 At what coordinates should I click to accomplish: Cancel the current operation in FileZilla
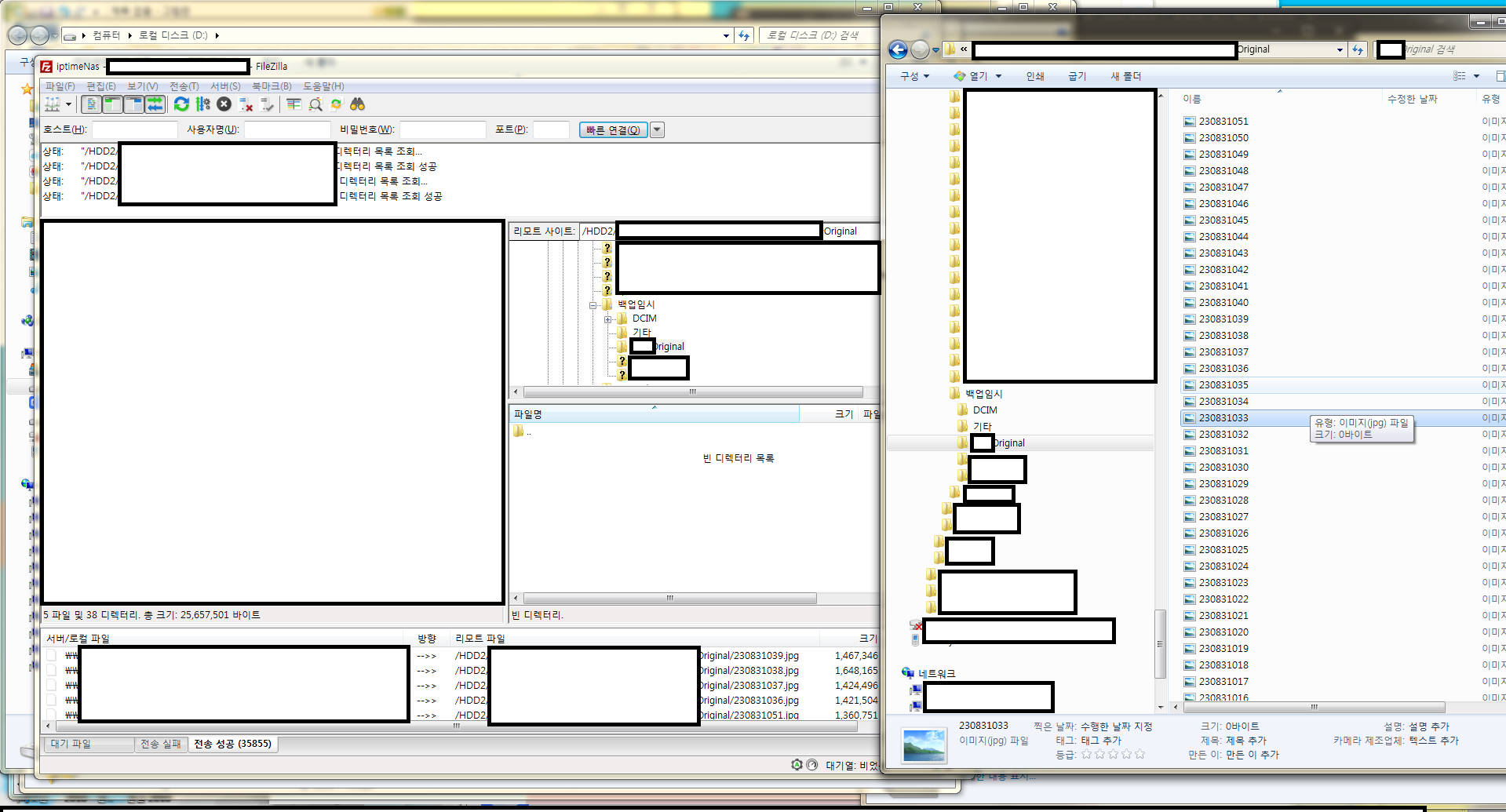coord(224,104)
